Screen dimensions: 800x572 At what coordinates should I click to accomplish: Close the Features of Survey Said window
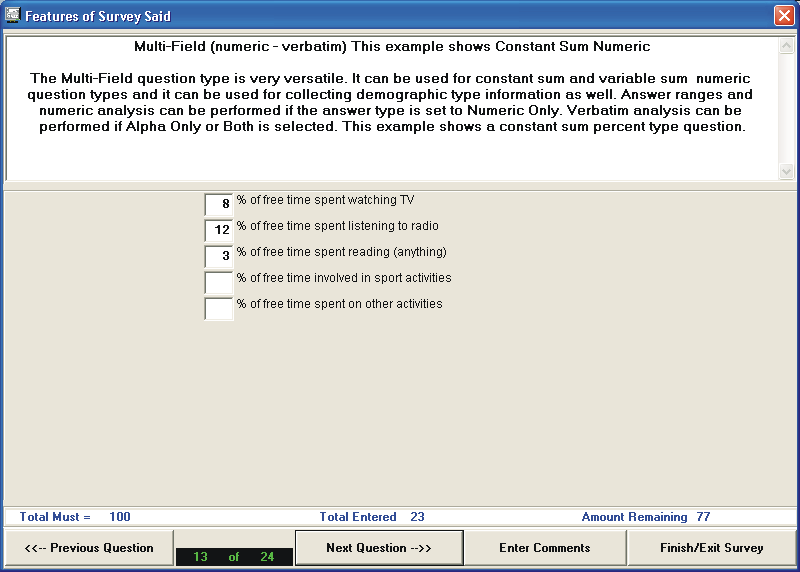tap(784, 16)
